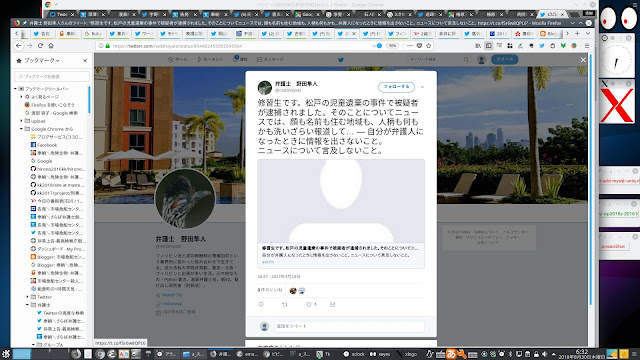The width and height of the screenshot is (640, 360).
Task: Click the xeyes taskbar entry
Action: tap(380, 354)
